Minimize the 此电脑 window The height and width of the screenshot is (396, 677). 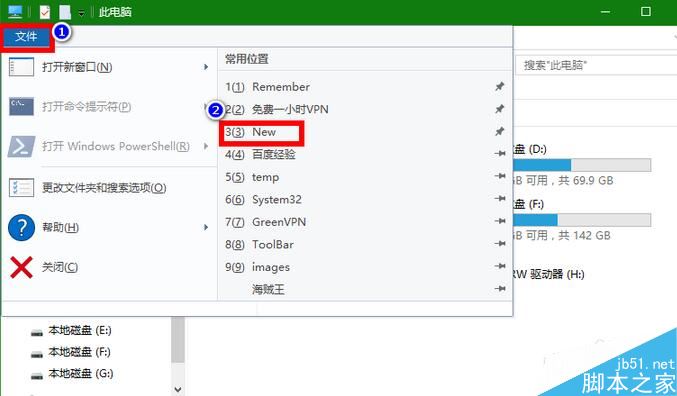pyautogui.click(x=606, y=12)
